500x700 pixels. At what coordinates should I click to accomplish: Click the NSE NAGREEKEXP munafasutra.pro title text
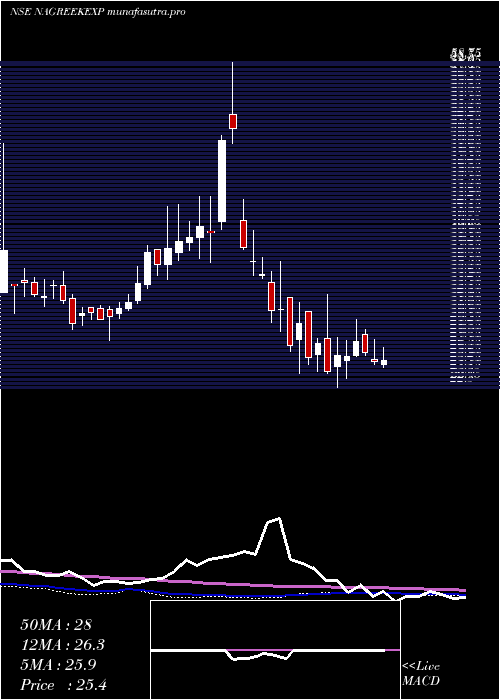tap(97, 12)
